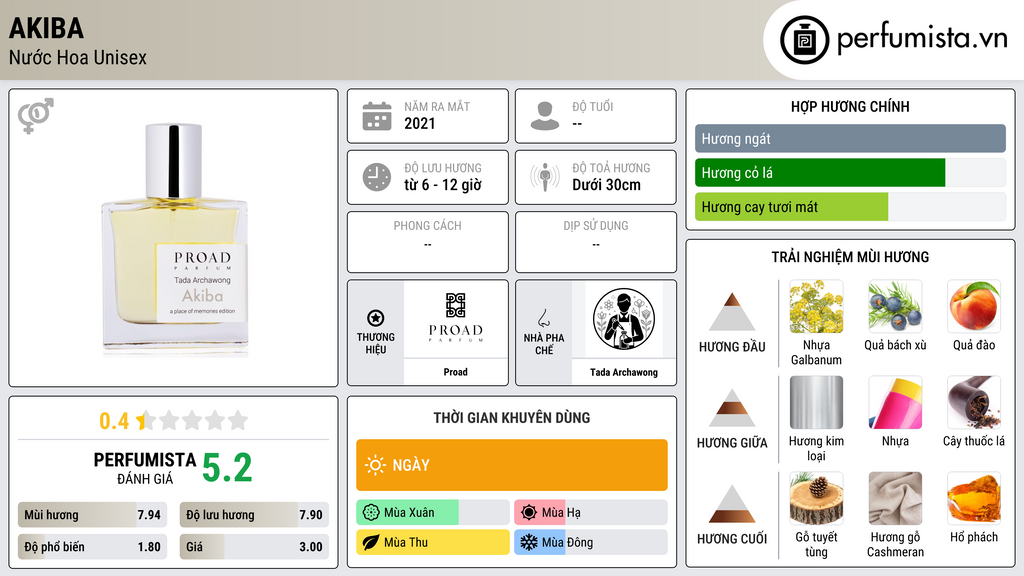The width and height of the screenshot is (1024, 576).
Task: Click the Dịp Sử Dụng occasion box
Action: coord(596,242)
